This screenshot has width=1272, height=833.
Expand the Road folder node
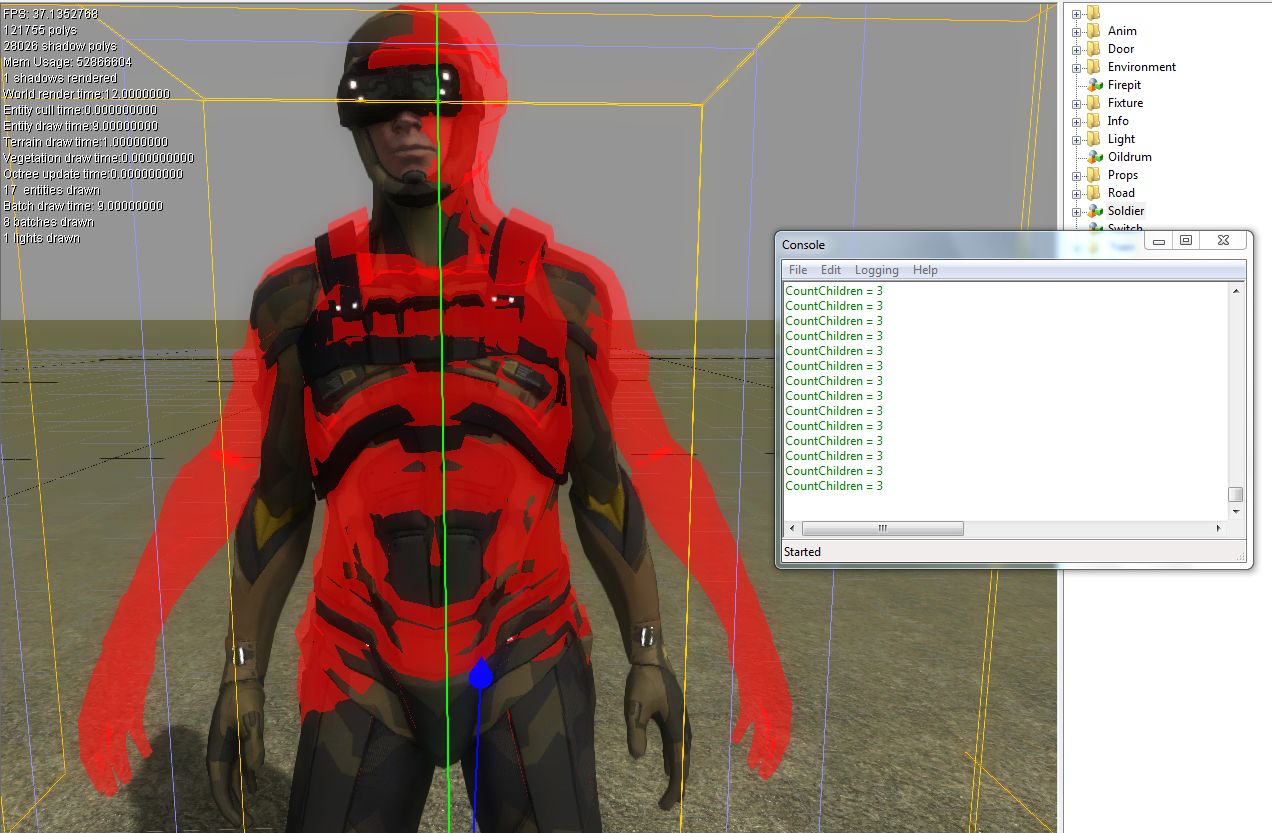coord(1077,193)
